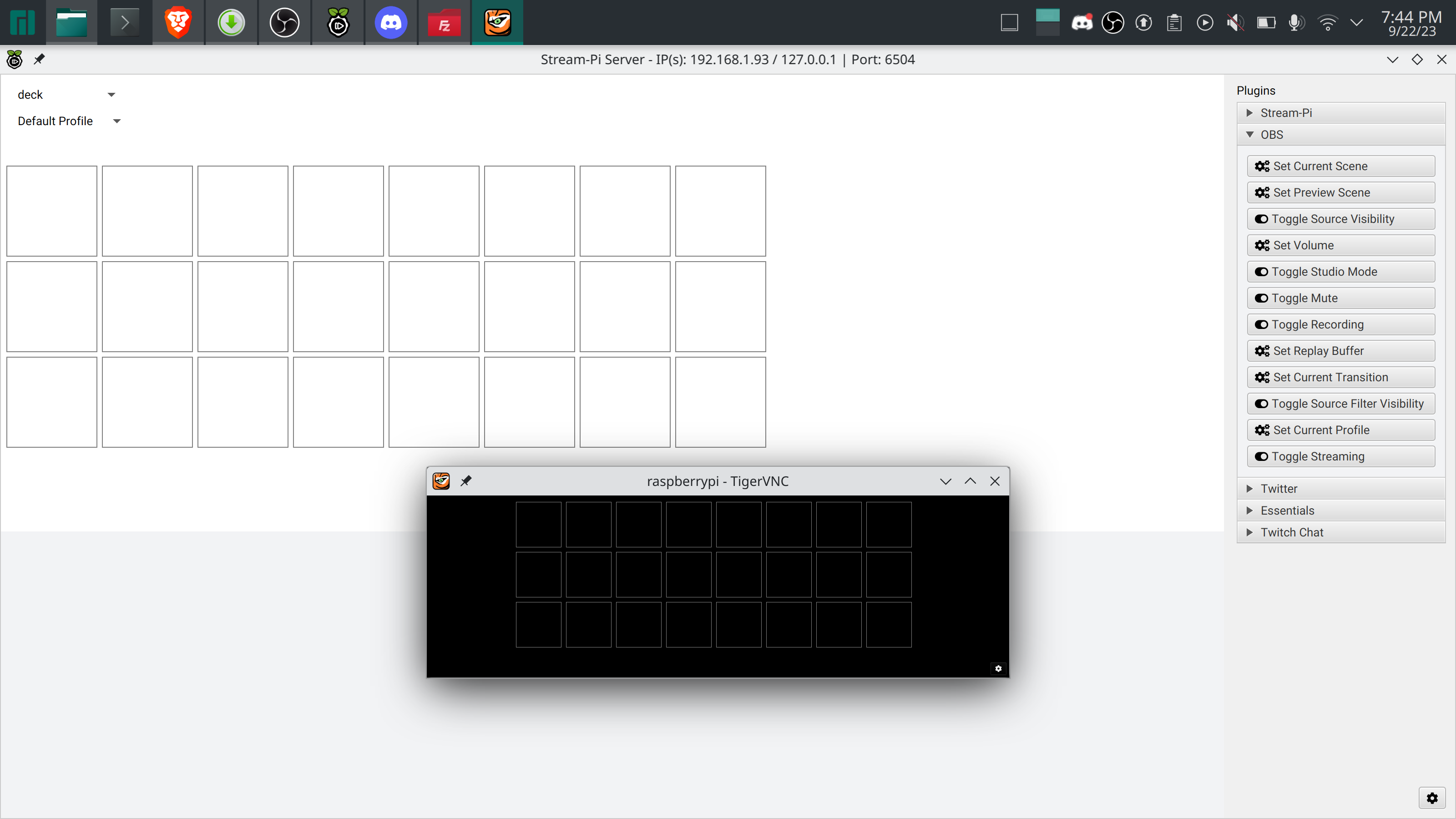Launch the terminal from taskbar
The height and width of the screenshot is (819, 1456).
pos(124,23)
